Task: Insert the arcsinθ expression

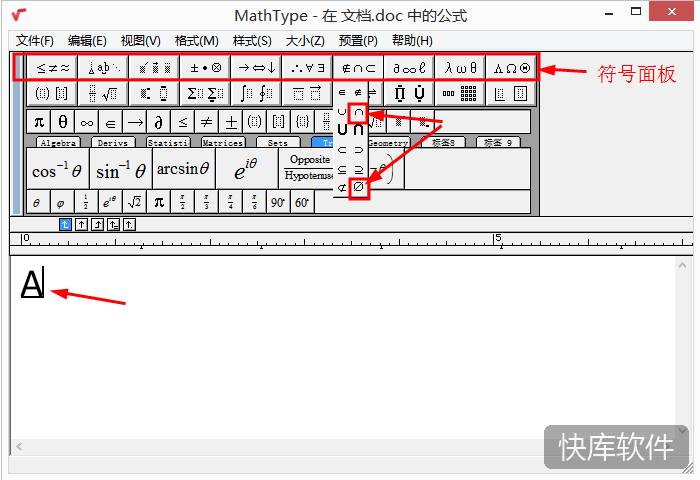Action: (x=184, y=169)
